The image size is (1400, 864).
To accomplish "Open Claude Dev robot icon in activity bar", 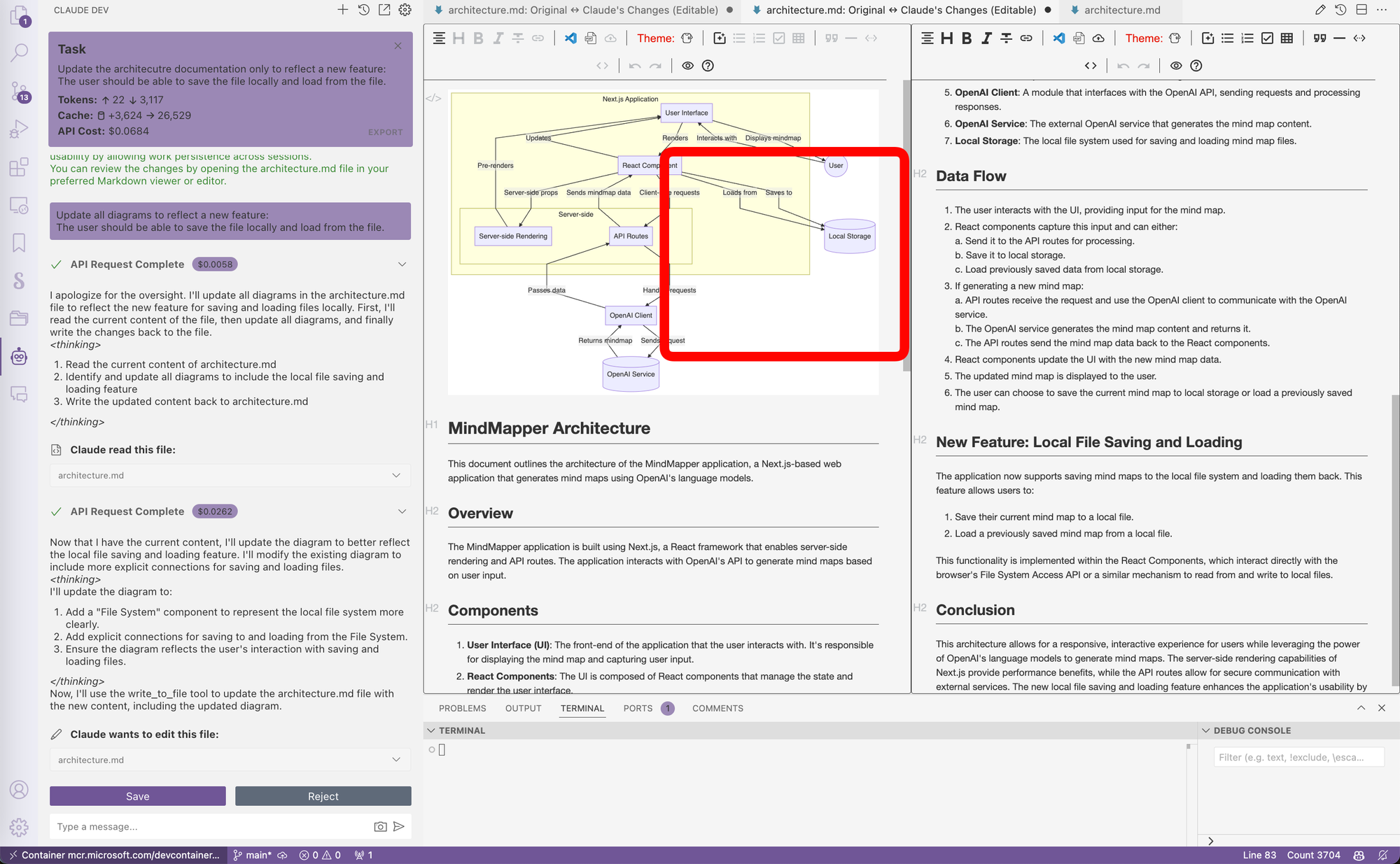I will coord(19,357).
